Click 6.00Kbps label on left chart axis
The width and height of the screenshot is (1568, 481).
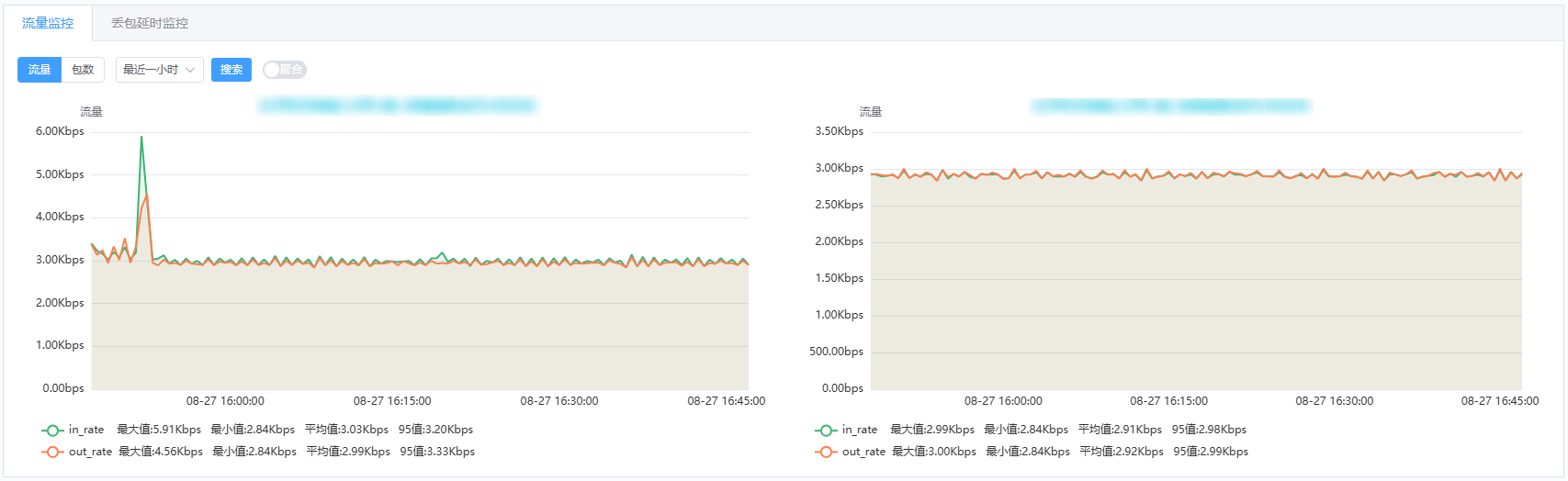(x=60, y=131)
